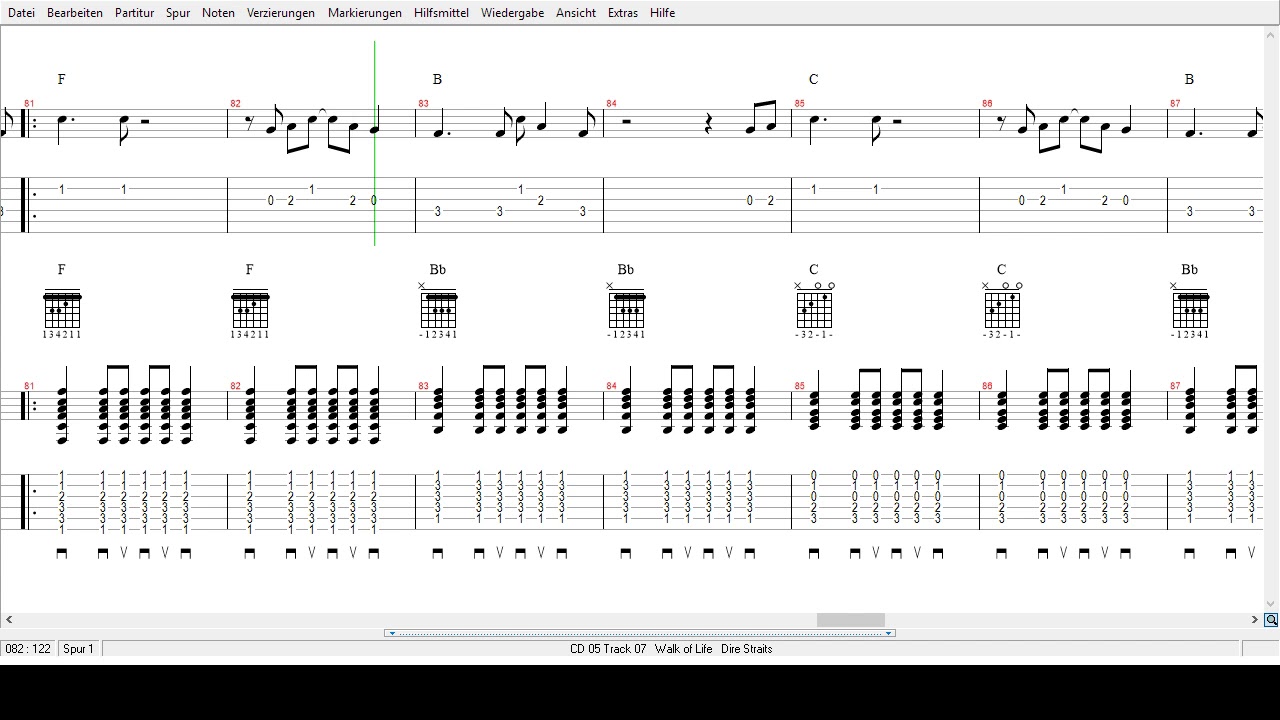Open the Hilfe menu

[x=662, y=13]
